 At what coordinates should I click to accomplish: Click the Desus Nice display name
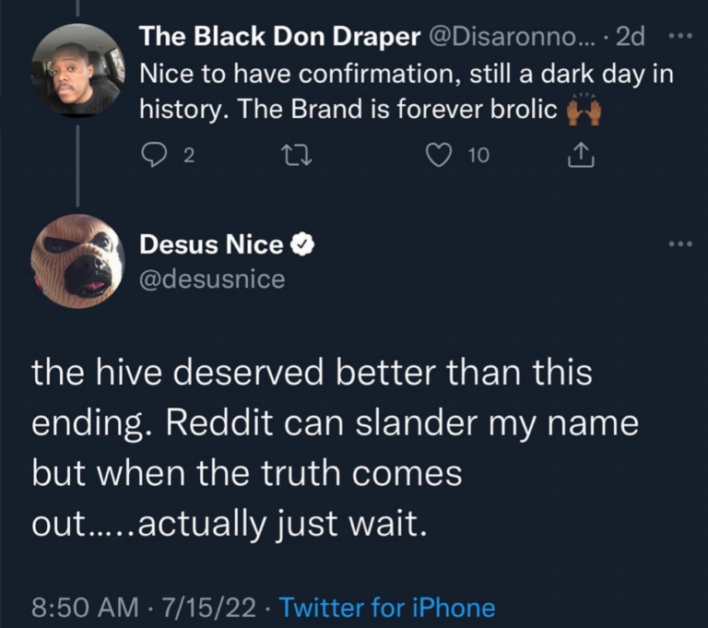pyautogui.click(x=211, y=245)
